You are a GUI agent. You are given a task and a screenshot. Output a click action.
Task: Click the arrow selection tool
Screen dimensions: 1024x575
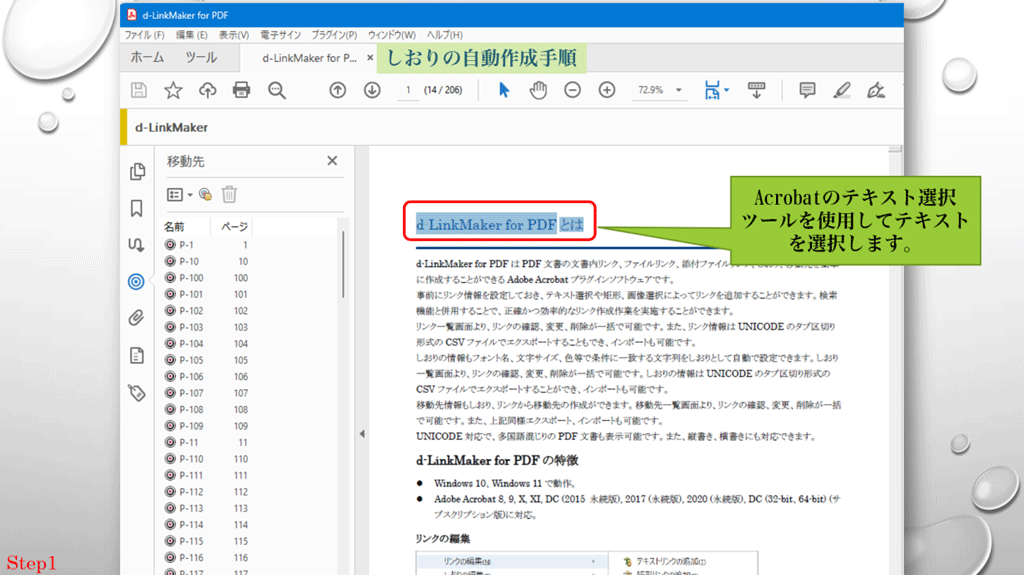[504, 90]
